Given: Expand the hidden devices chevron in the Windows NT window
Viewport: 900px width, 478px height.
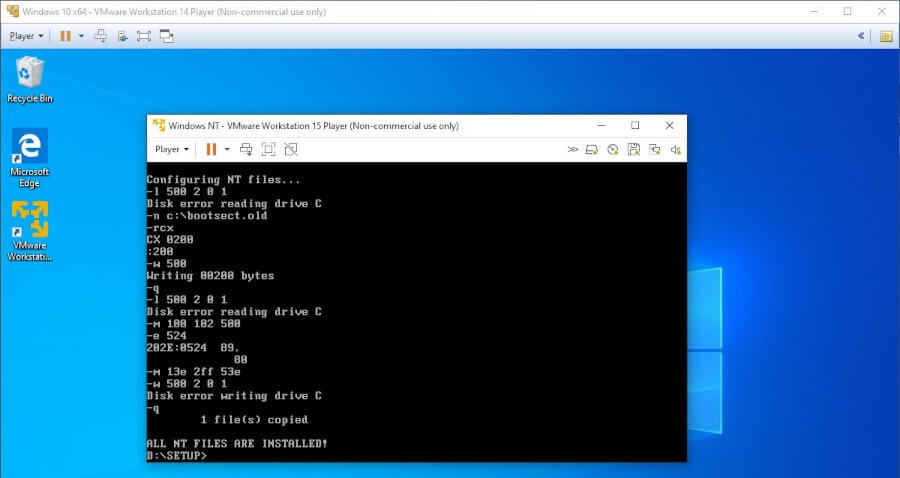Looking at the screenshot, I should coord(572,149).
